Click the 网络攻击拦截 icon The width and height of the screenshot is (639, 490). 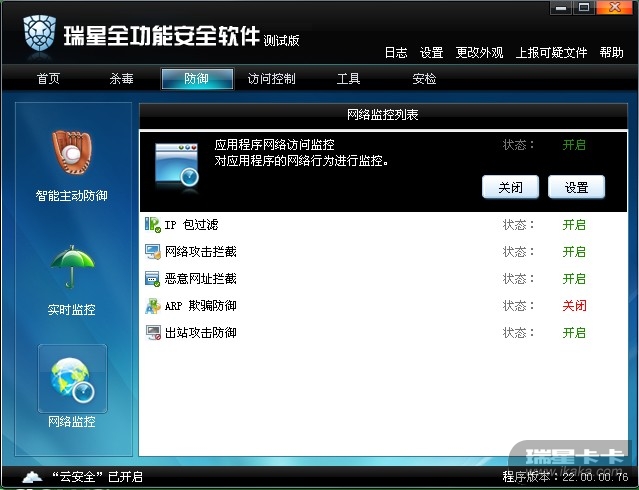[153, 252]
